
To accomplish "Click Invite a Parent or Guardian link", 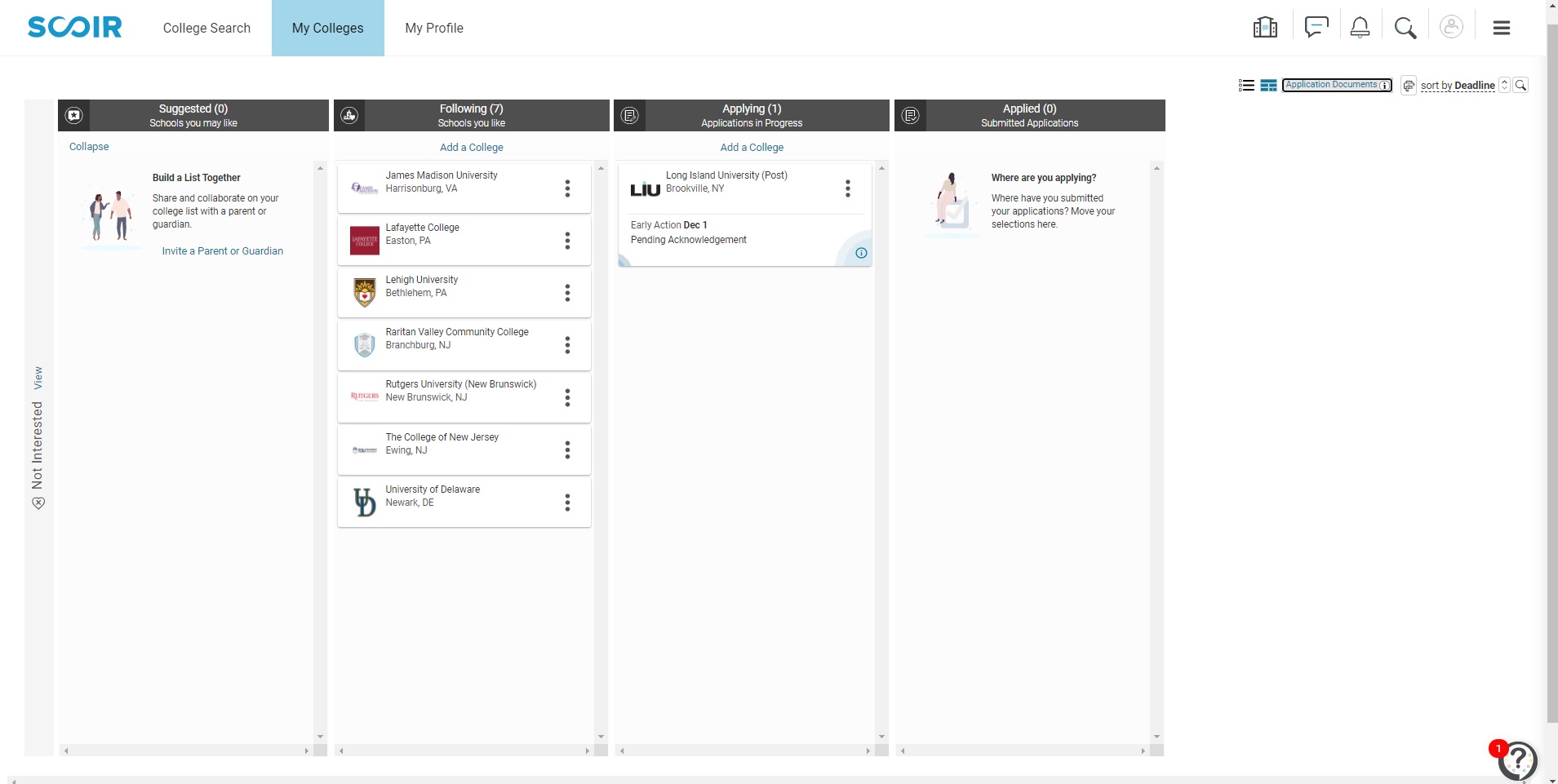I will click(223, 251).
